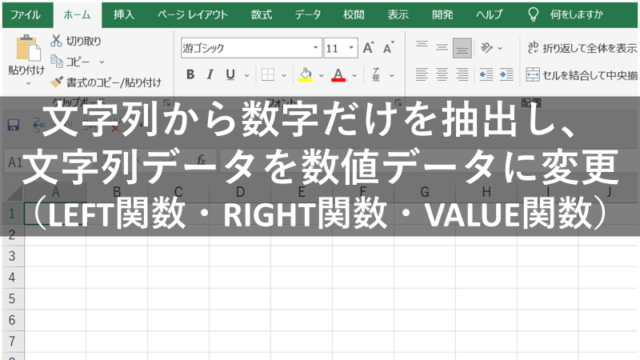
Task: Click セルを結合して中央揃え merge button
Action: coord(581,75)
